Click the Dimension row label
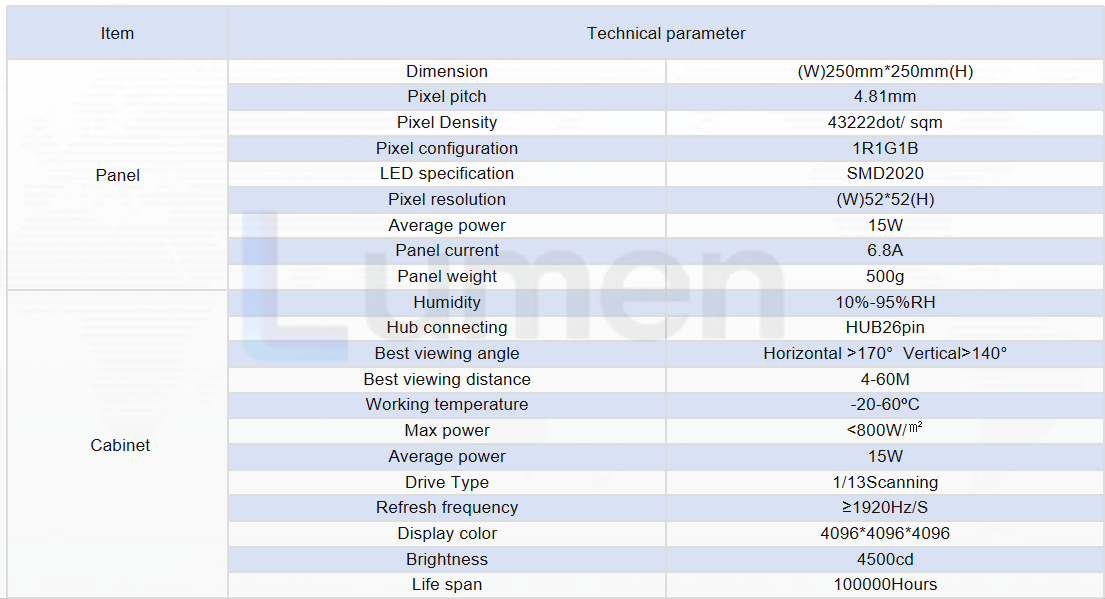The image size is (1105, 599). [x=447, y=71]
